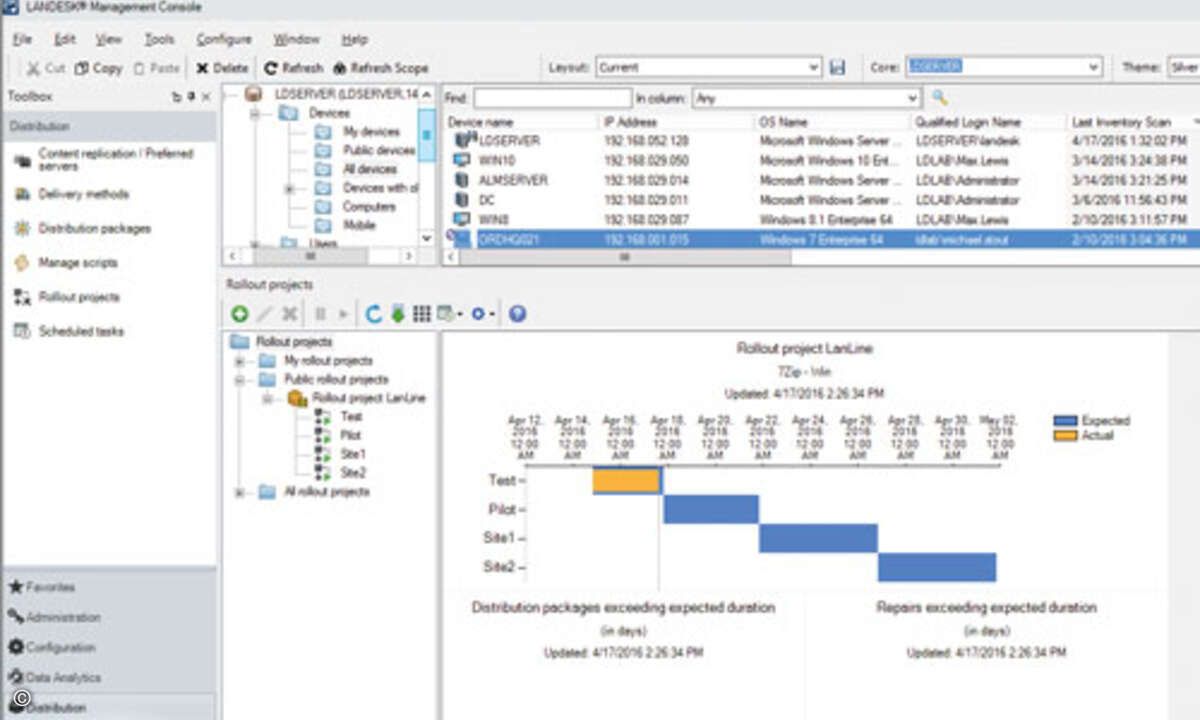This screenshot has width=1200, height=720.
Task: Click the Cut toolbar button
Action: (x=46, y=68)
